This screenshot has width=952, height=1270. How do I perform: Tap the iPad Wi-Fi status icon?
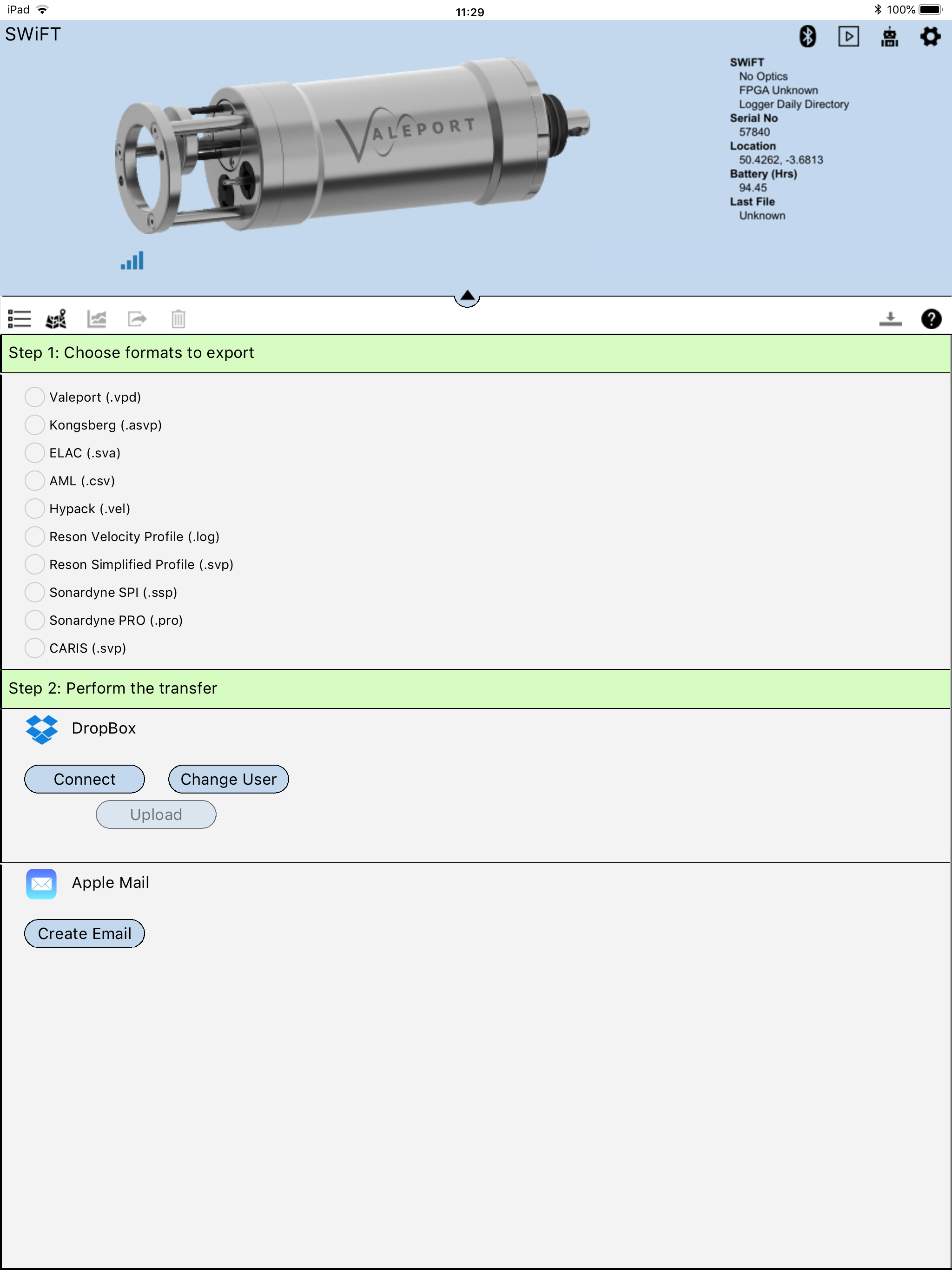click(42, 10)
